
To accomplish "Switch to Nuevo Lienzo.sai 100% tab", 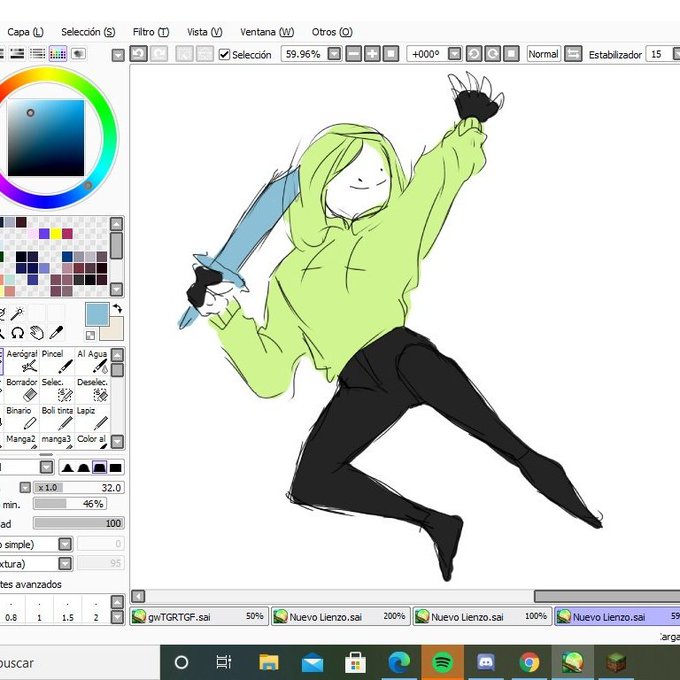I will pyautogui.click(x=482, y=616).
